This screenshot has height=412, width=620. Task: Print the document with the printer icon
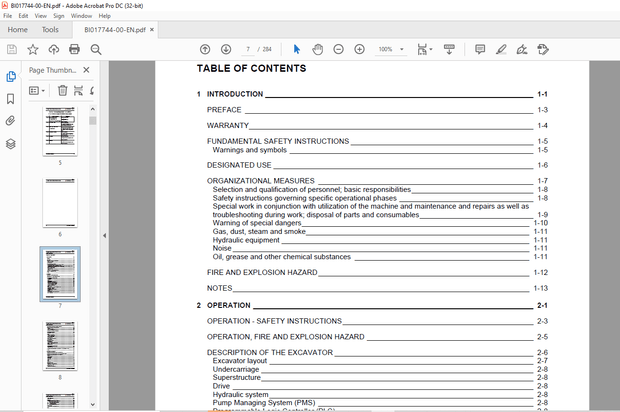pos(74,49)
